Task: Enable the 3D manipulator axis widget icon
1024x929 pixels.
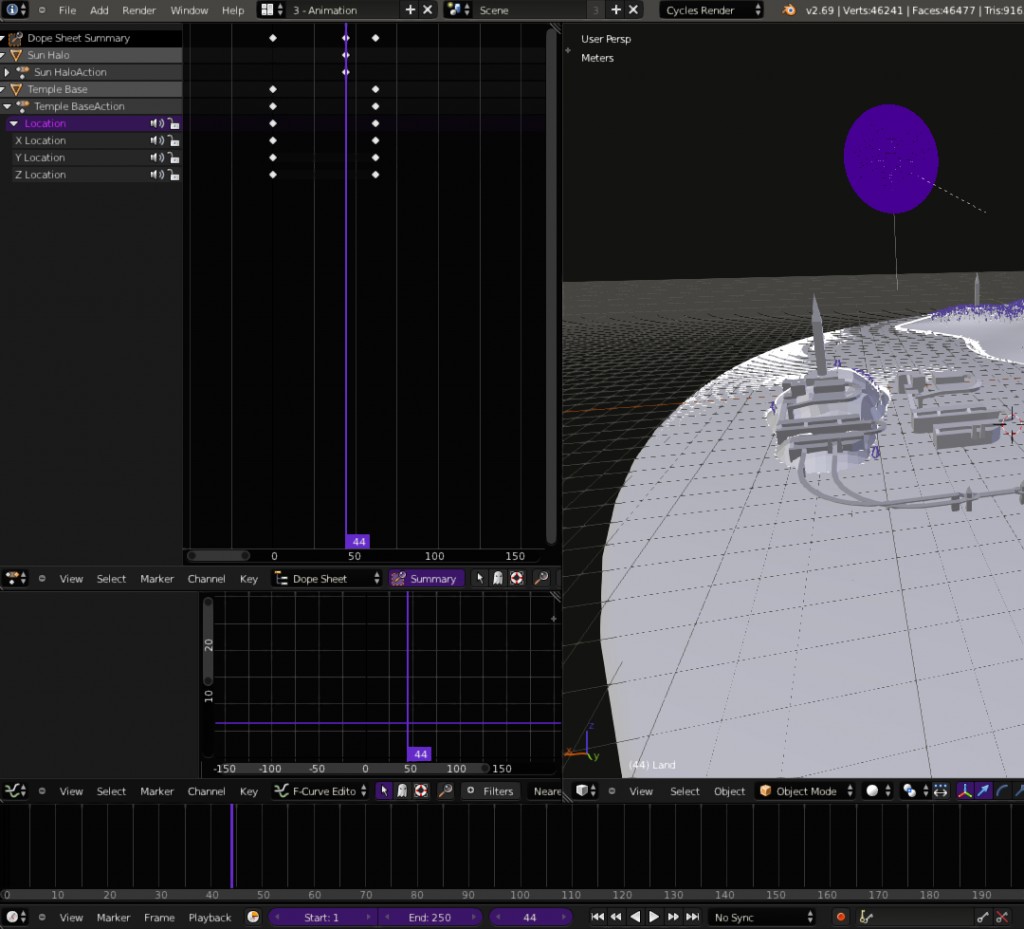Action: (965, 791)
